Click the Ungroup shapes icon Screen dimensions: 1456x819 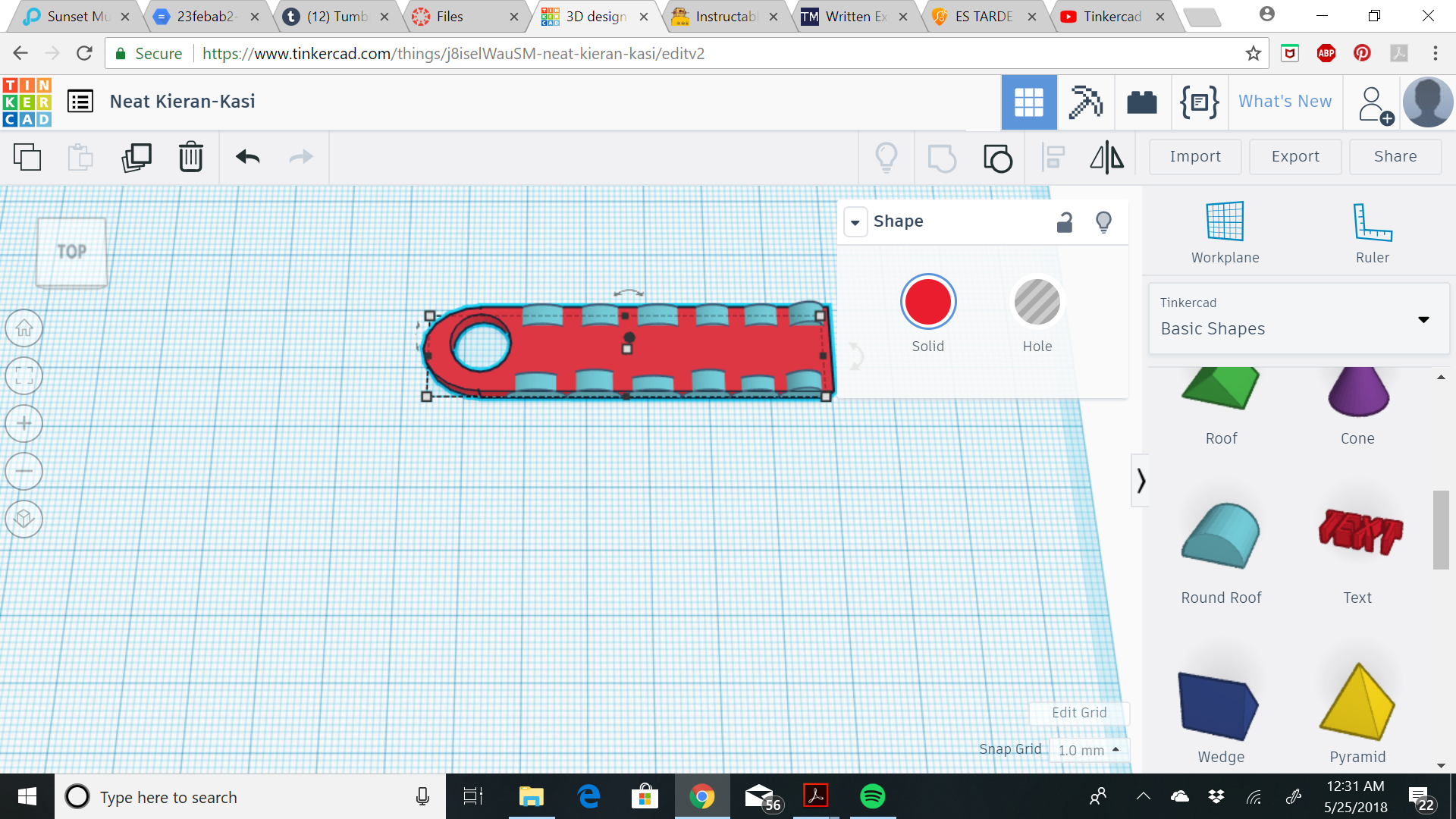pyautogui.click(x=997, y=158)
